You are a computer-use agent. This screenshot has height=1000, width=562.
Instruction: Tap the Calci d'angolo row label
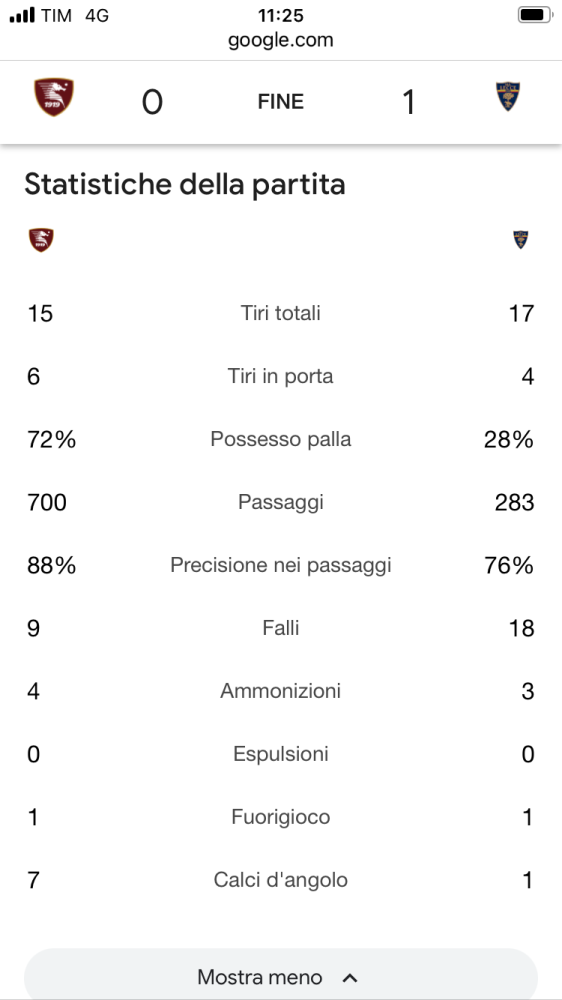coord(281,880)
